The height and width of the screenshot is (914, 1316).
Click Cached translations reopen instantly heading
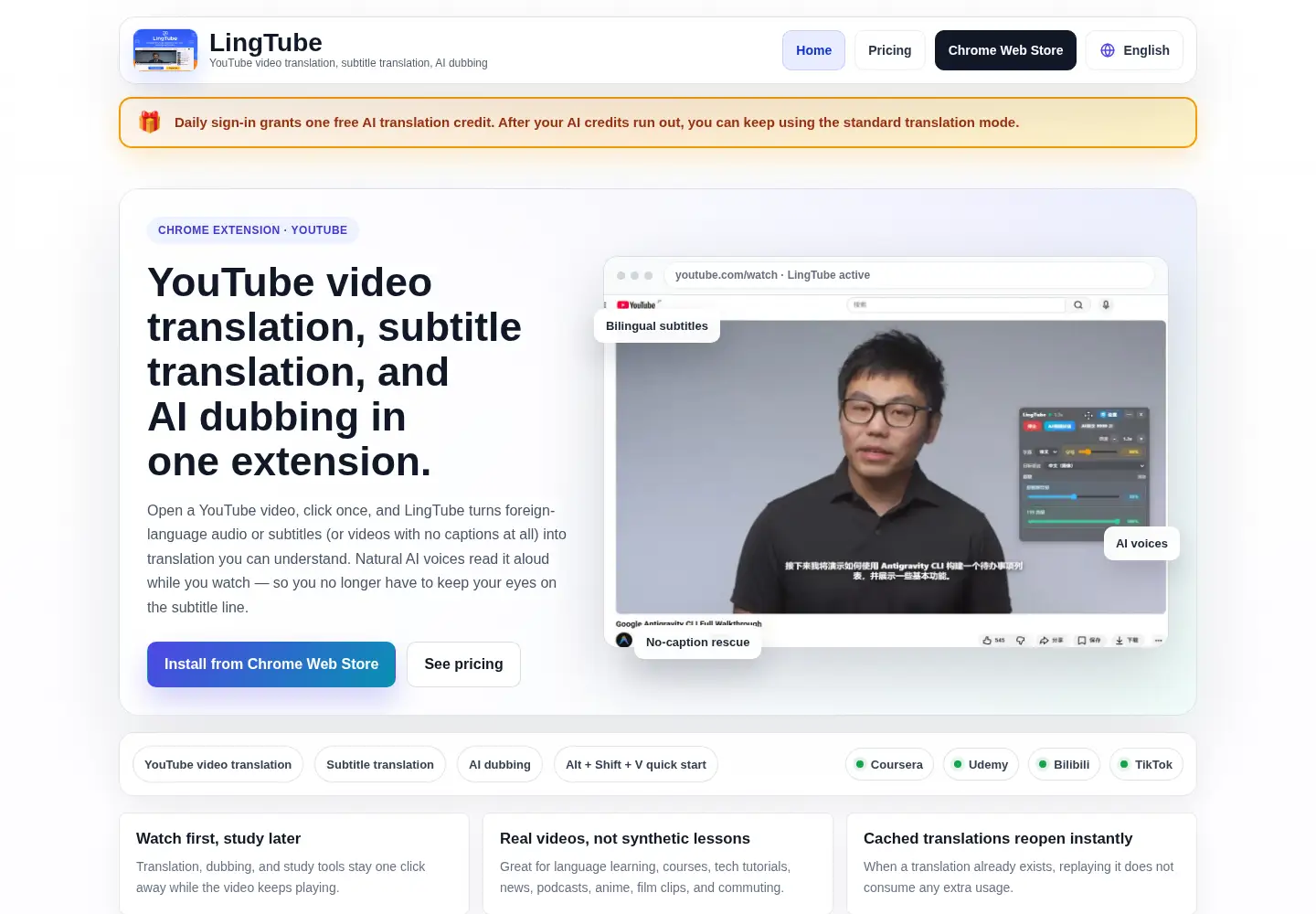(x=998, y=838)
